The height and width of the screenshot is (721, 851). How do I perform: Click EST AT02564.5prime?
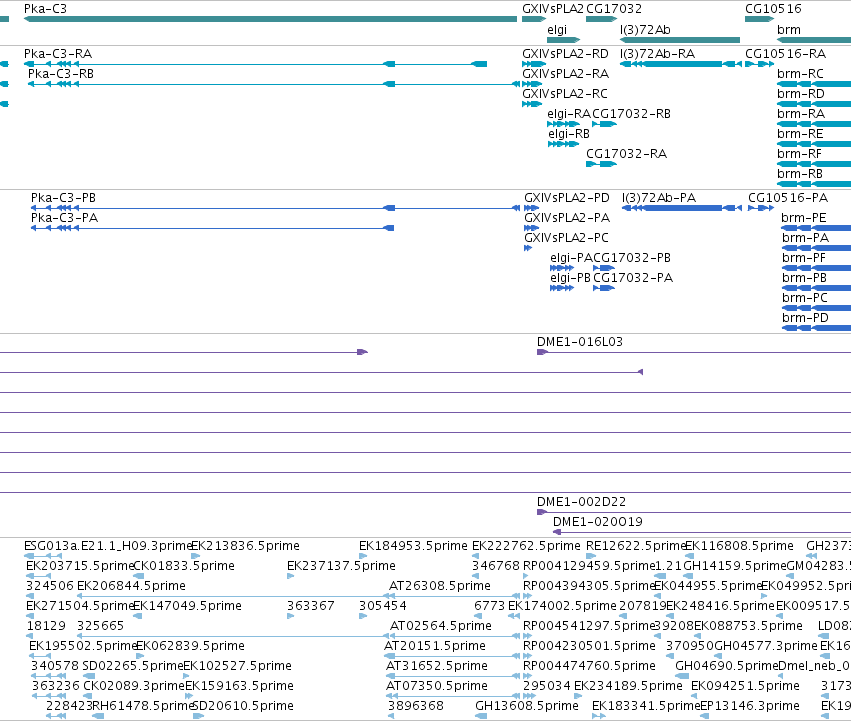(x=454, y=636)
